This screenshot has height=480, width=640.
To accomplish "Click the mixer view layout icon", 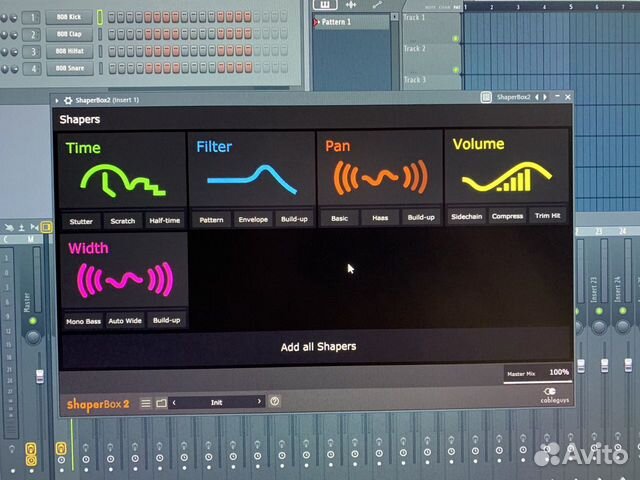I will pyautogui.click(x=46, y=227).
